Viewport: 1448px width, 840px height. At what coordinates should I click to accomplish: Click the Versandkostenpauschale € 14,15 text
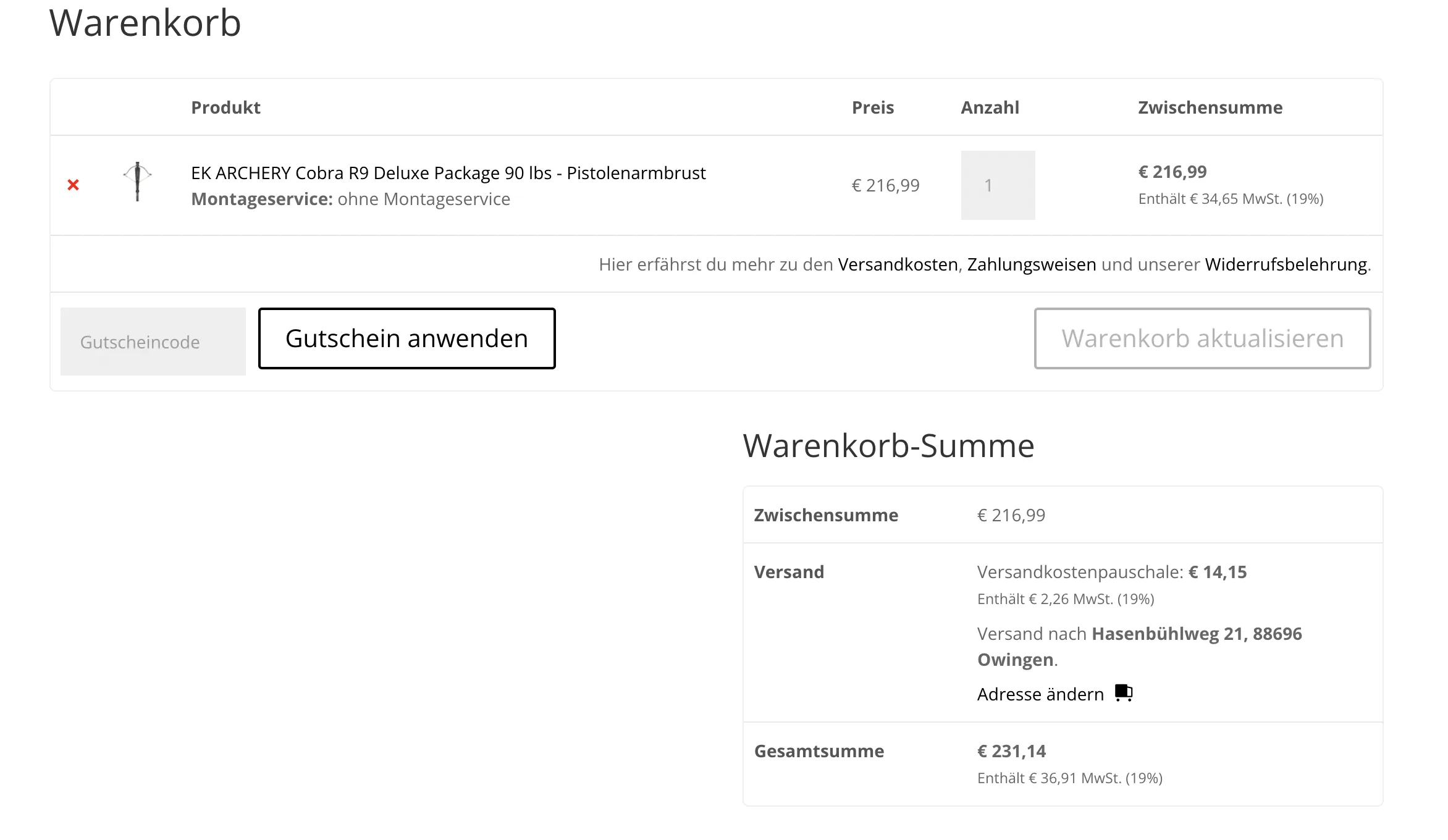(1112, 572)
